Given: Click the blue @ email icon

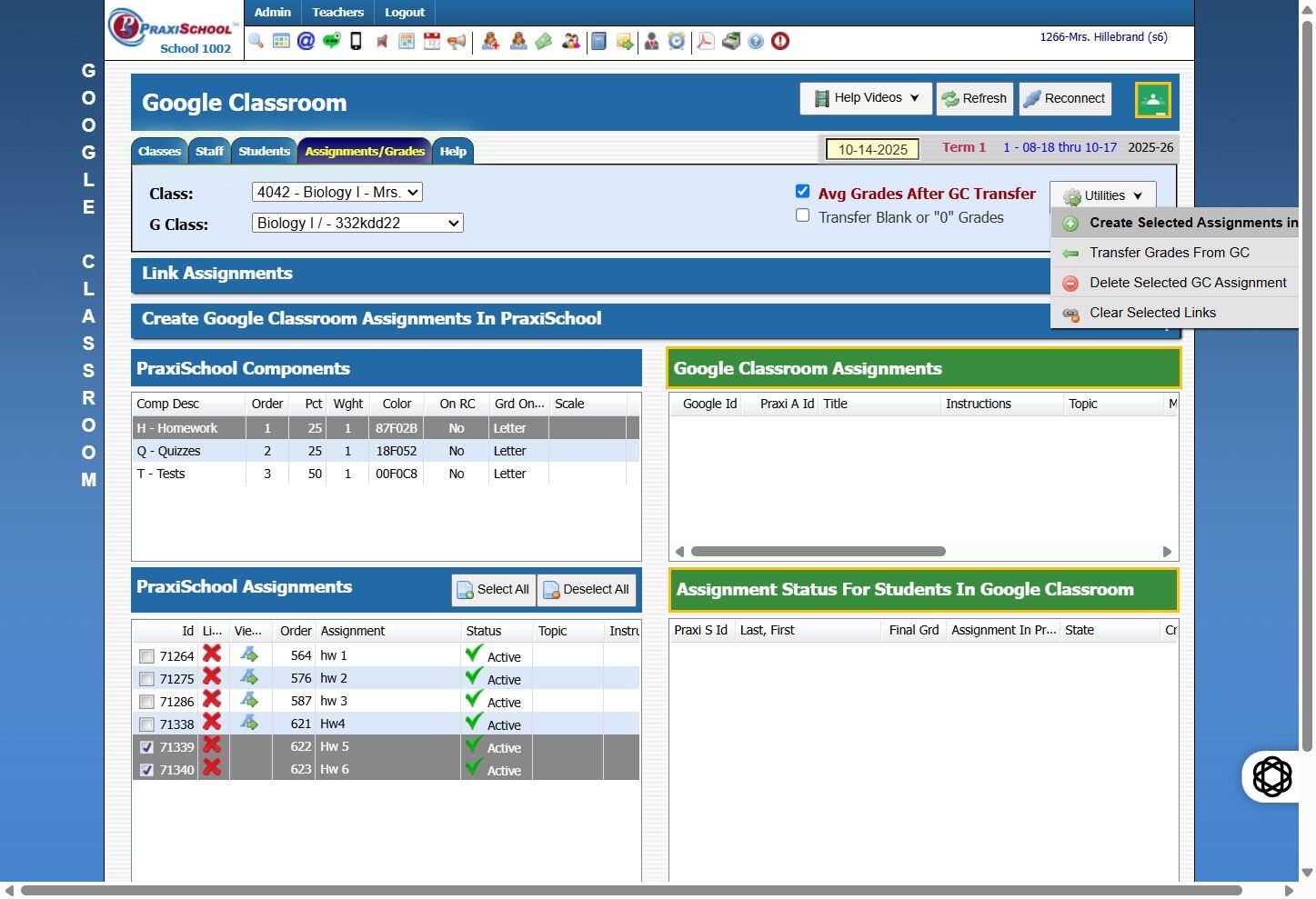Looking at the screenshot, I should 306,41.
